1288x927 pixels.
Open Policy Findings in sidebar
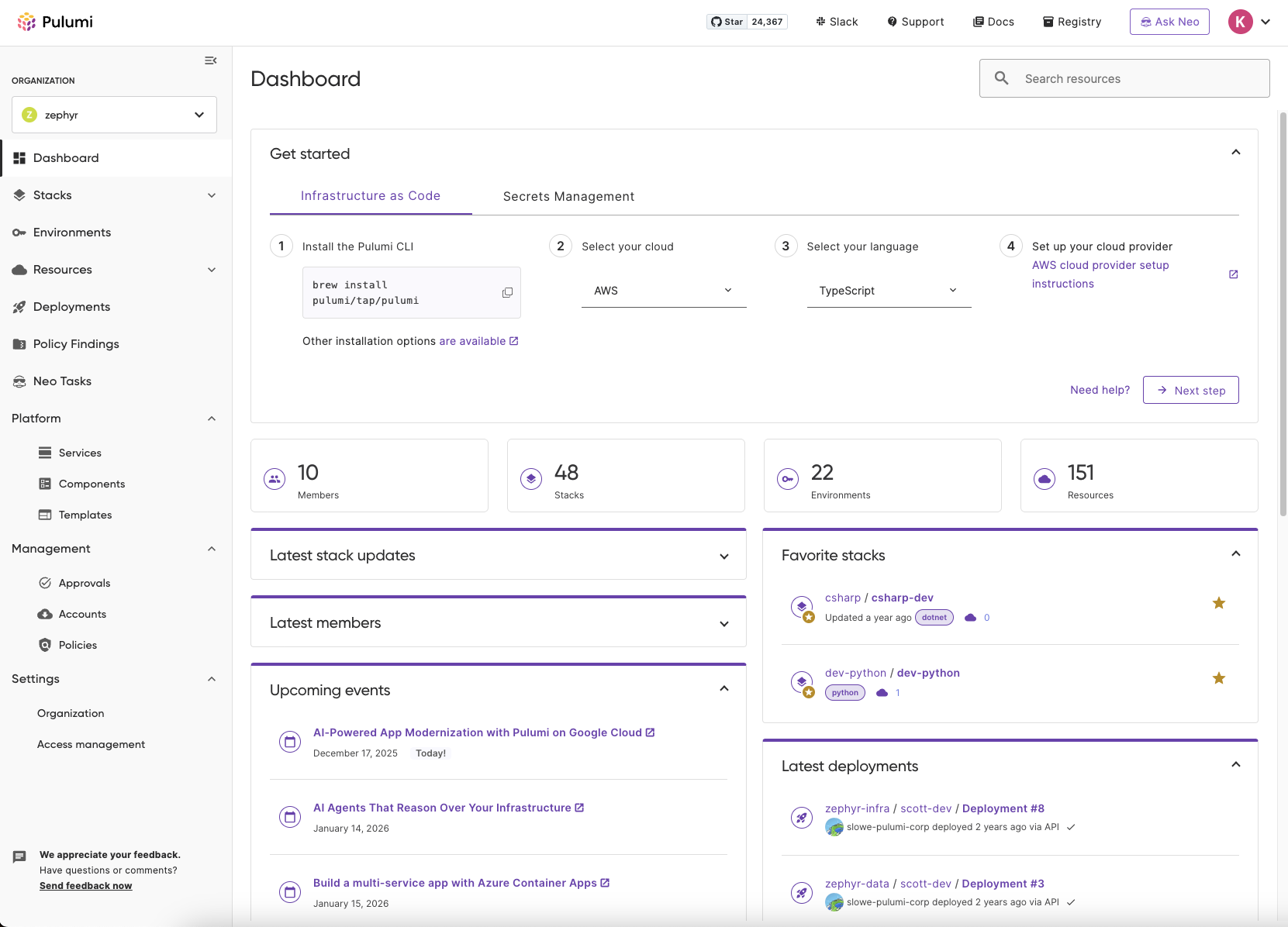tap(76, 343)
